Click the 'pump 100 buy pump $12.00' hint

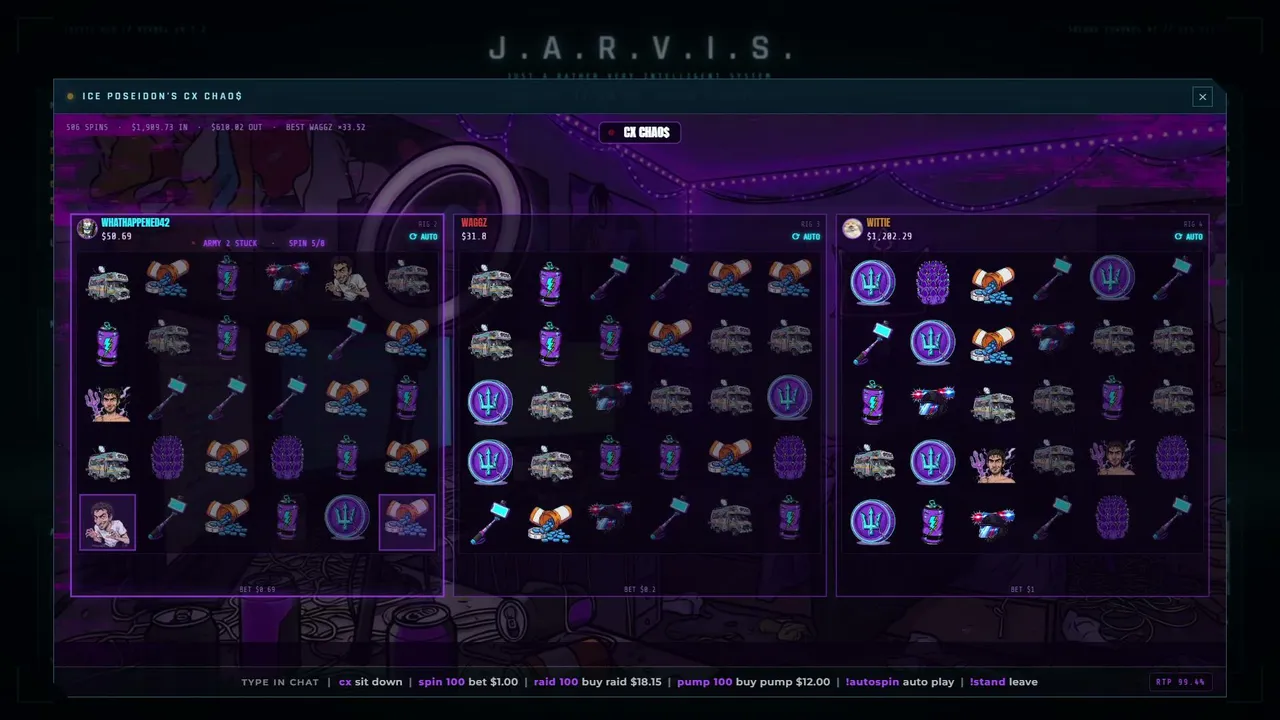pyautogui.click(x=753, y=682)
